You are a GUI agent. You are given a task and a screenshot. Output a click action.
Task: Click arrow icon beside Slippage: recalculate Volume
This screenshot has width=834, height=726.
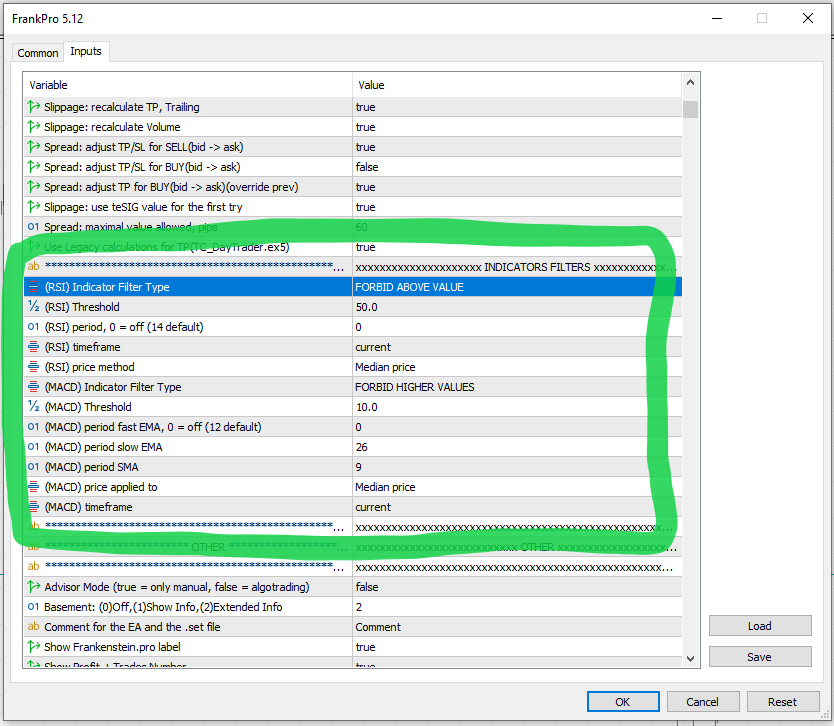tap(34, 127)
